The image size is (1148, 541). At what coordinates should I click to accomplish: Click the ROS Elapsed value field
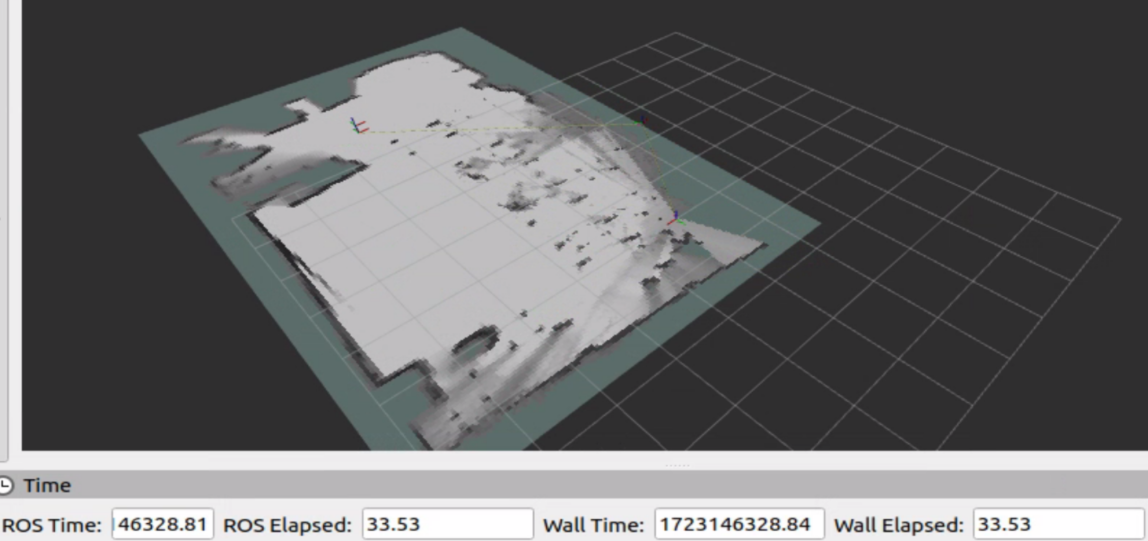click(447, 523)
